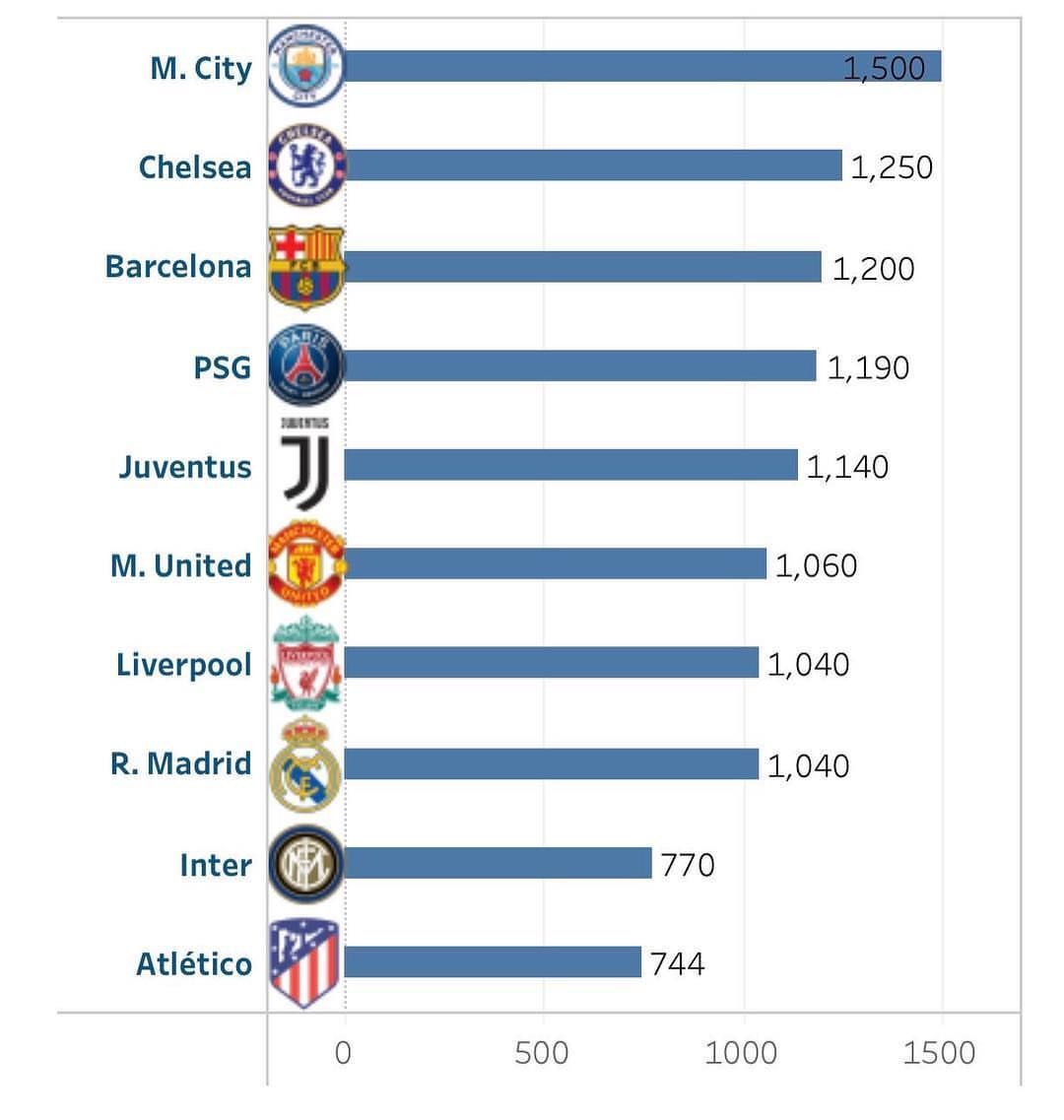Viewport: 1064px width, 1120px height.
Task: Click the PSG club logo
Action: 305,365
